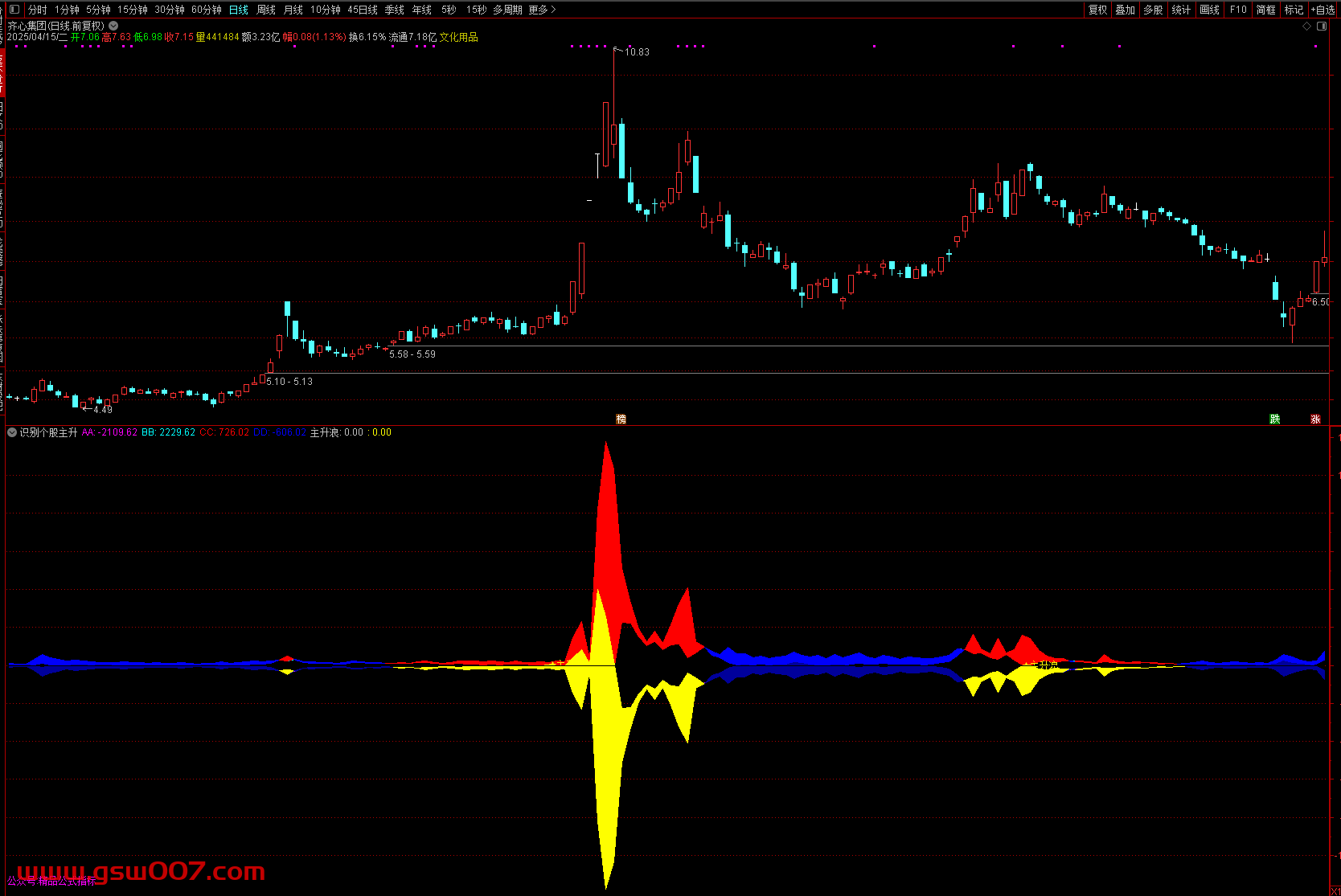Click the 复权 button
The image size is (1341, 896).
1097,10
